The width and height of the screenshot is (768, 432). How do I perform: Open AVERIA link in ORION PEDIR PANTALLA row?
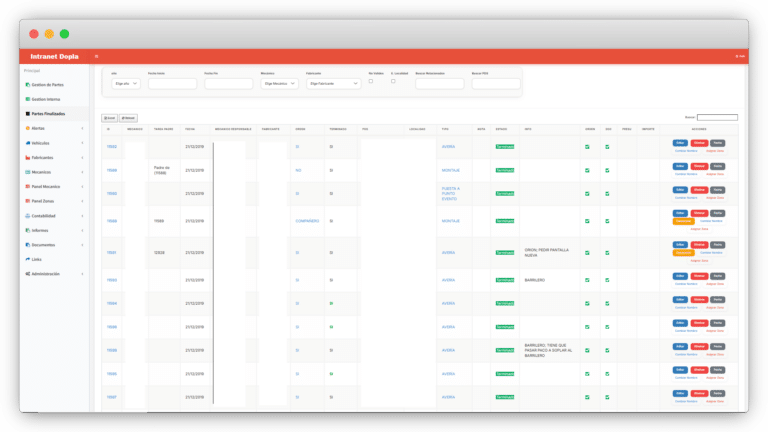(x=448, y=253)
